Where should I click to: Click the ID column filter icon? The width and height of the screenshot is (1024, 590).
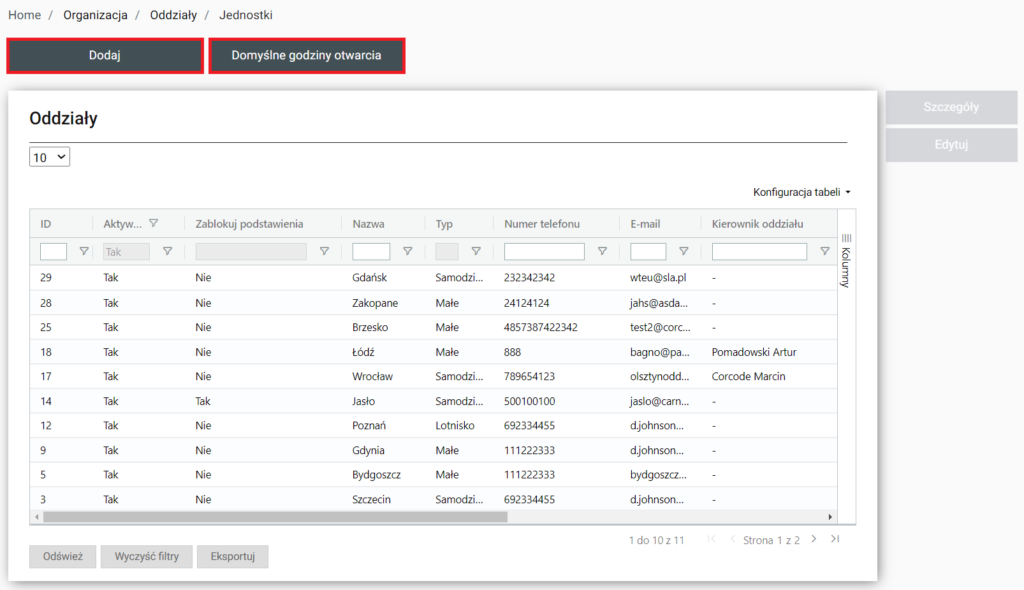coord(84,252)
